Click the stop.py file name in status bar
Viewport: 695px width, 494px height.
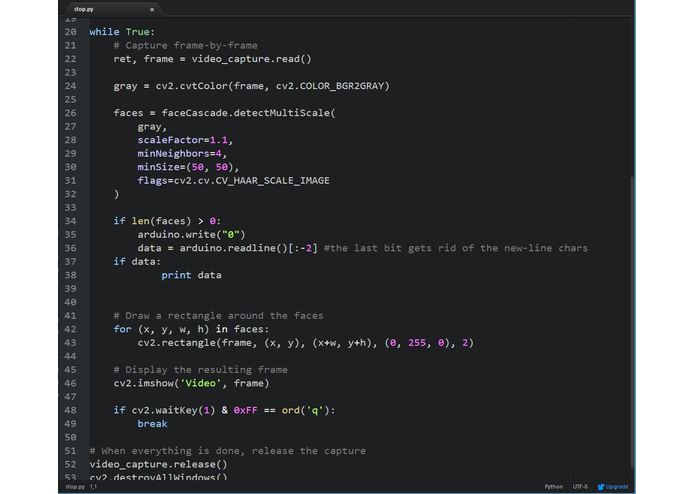click(75, 487)
